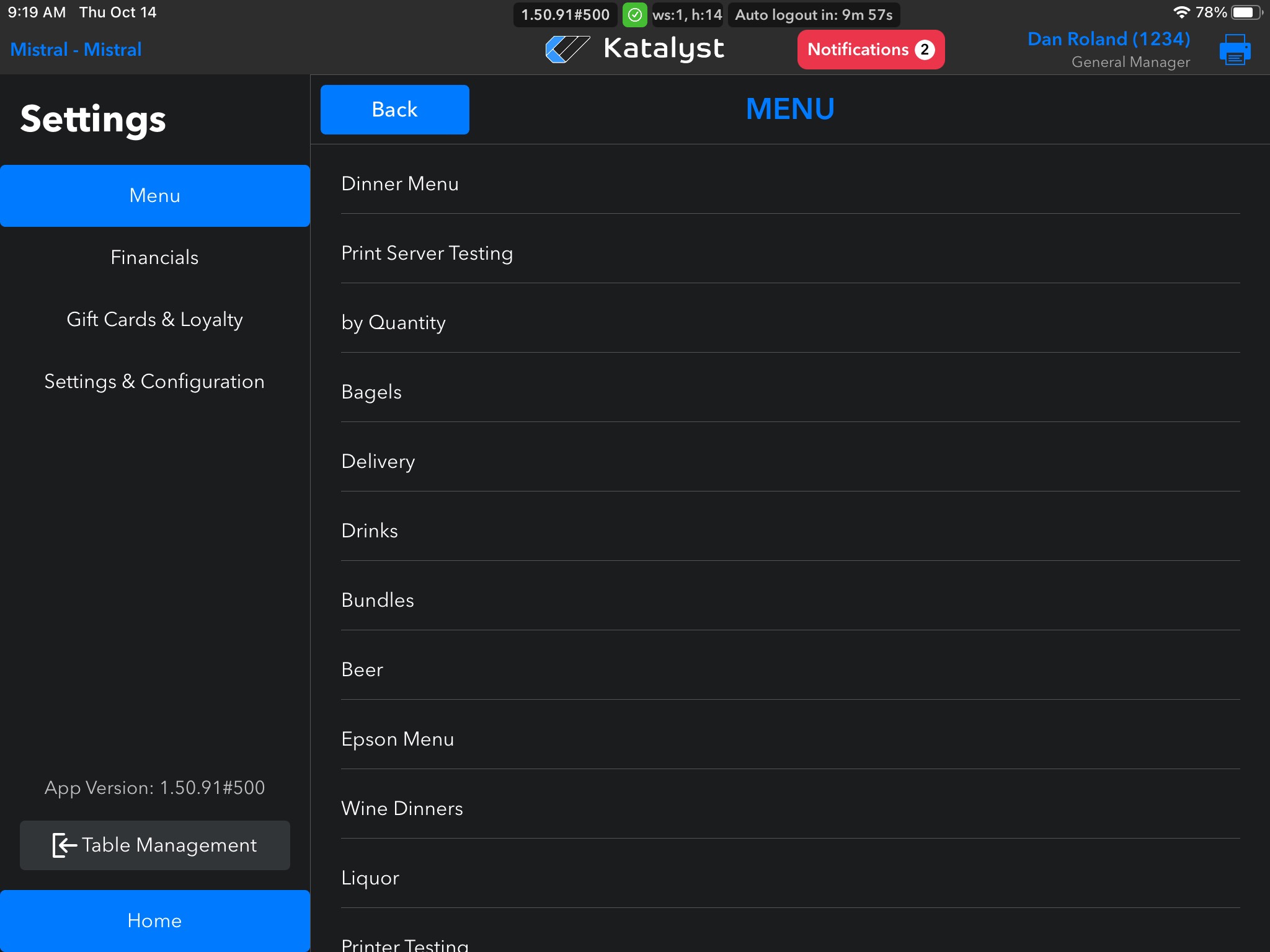Click the Katalyst logo icon
This screenshot has width=1270, height=952.
567,49
